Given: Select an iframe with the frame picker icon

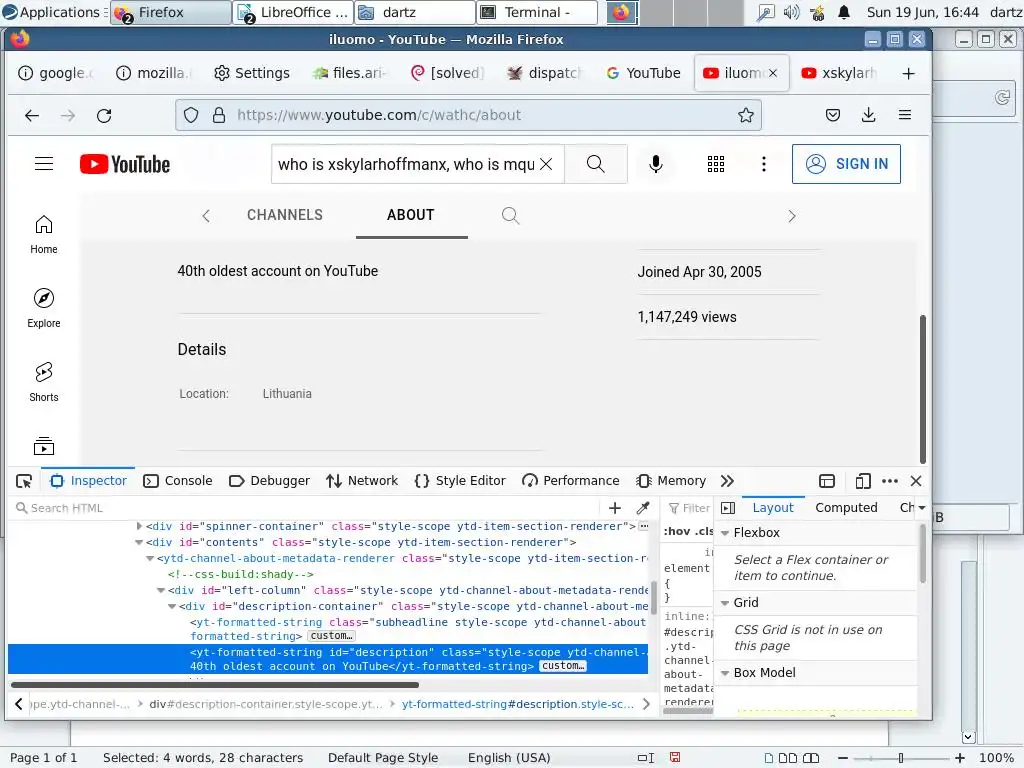Looking at the screenshot, I should [x=827, y=481].
